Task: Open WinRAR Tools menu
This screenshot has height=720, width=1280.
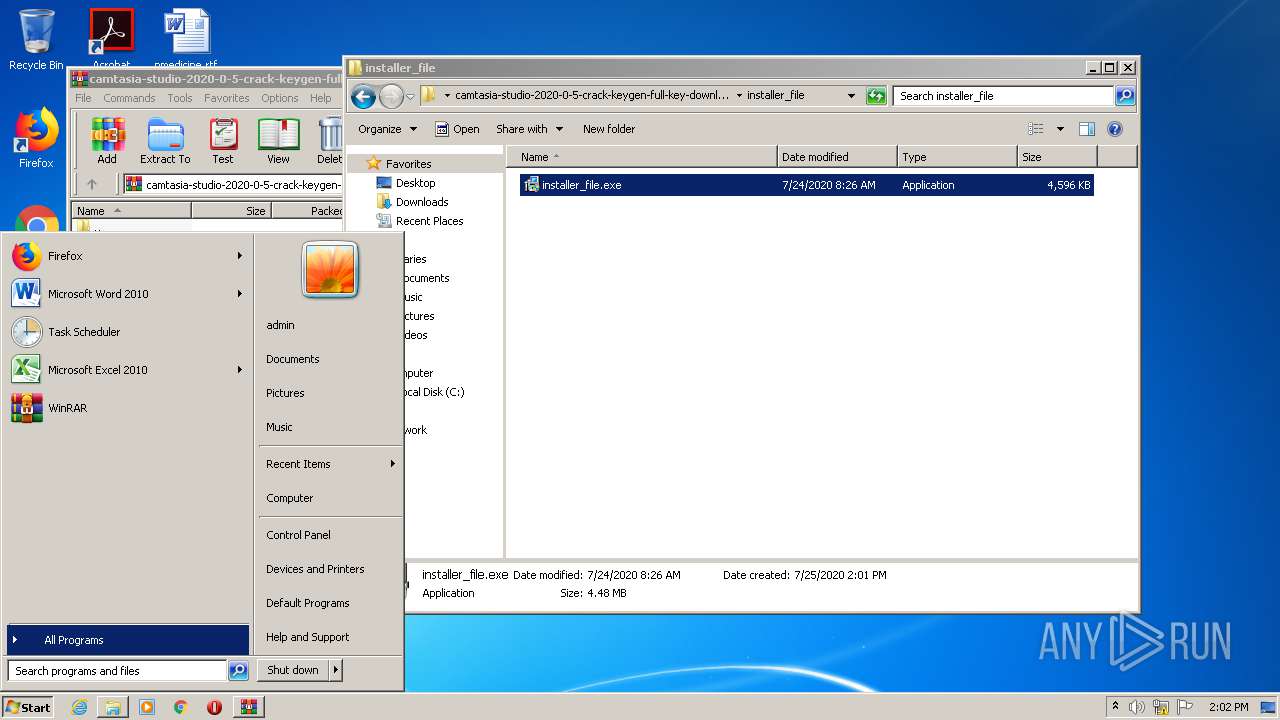Action: [x=180, y=98]
